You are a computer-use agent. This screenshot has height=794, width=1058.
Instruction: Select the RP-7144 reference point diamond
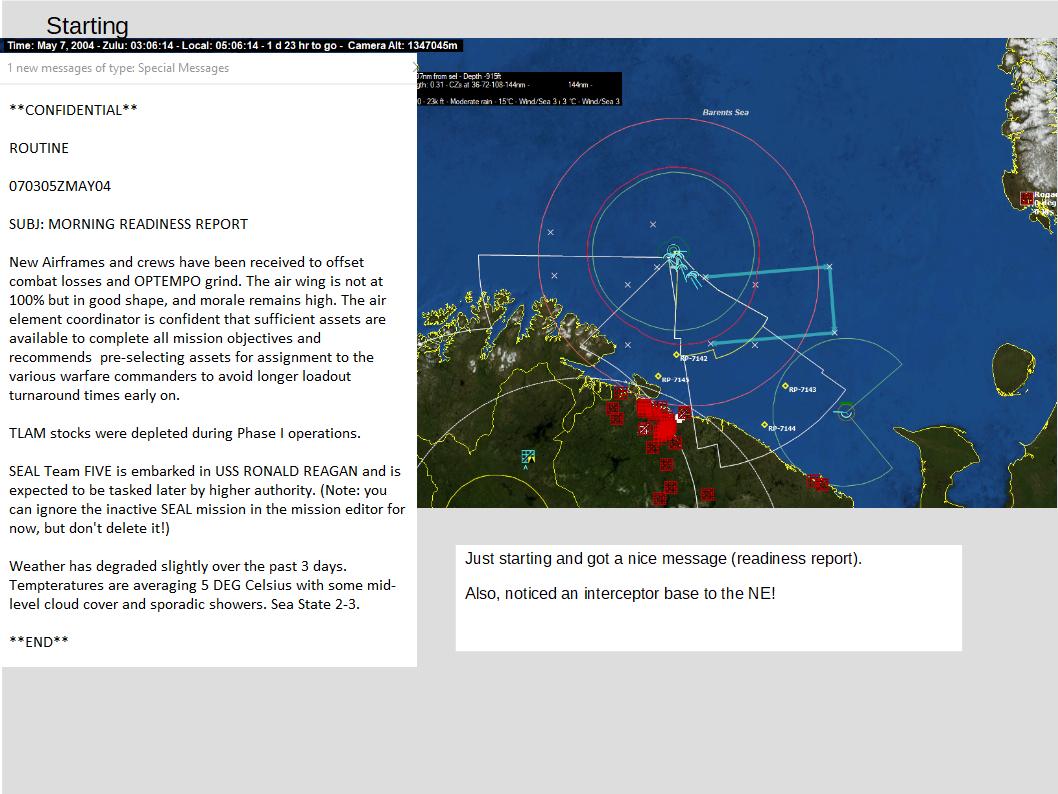764,425
